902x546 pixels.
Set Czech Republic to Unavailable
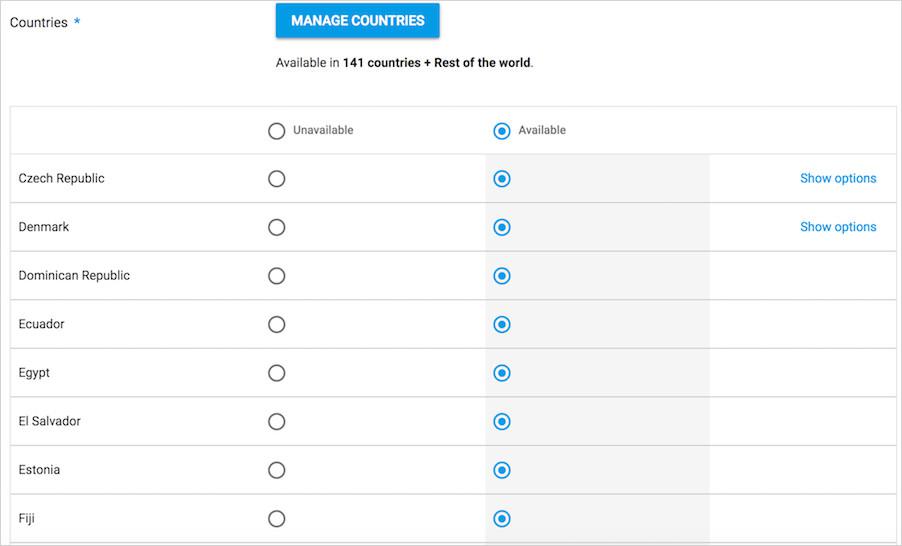(277, 179)
